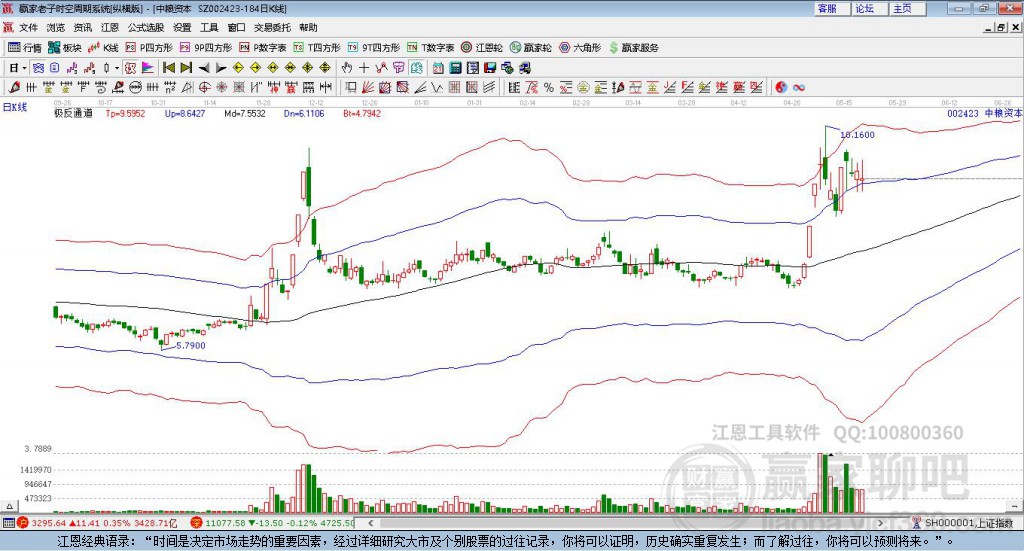Click the Bt=4.7942 indicator value
Screen dimensions: 1024x551
(x=362, y=113)
